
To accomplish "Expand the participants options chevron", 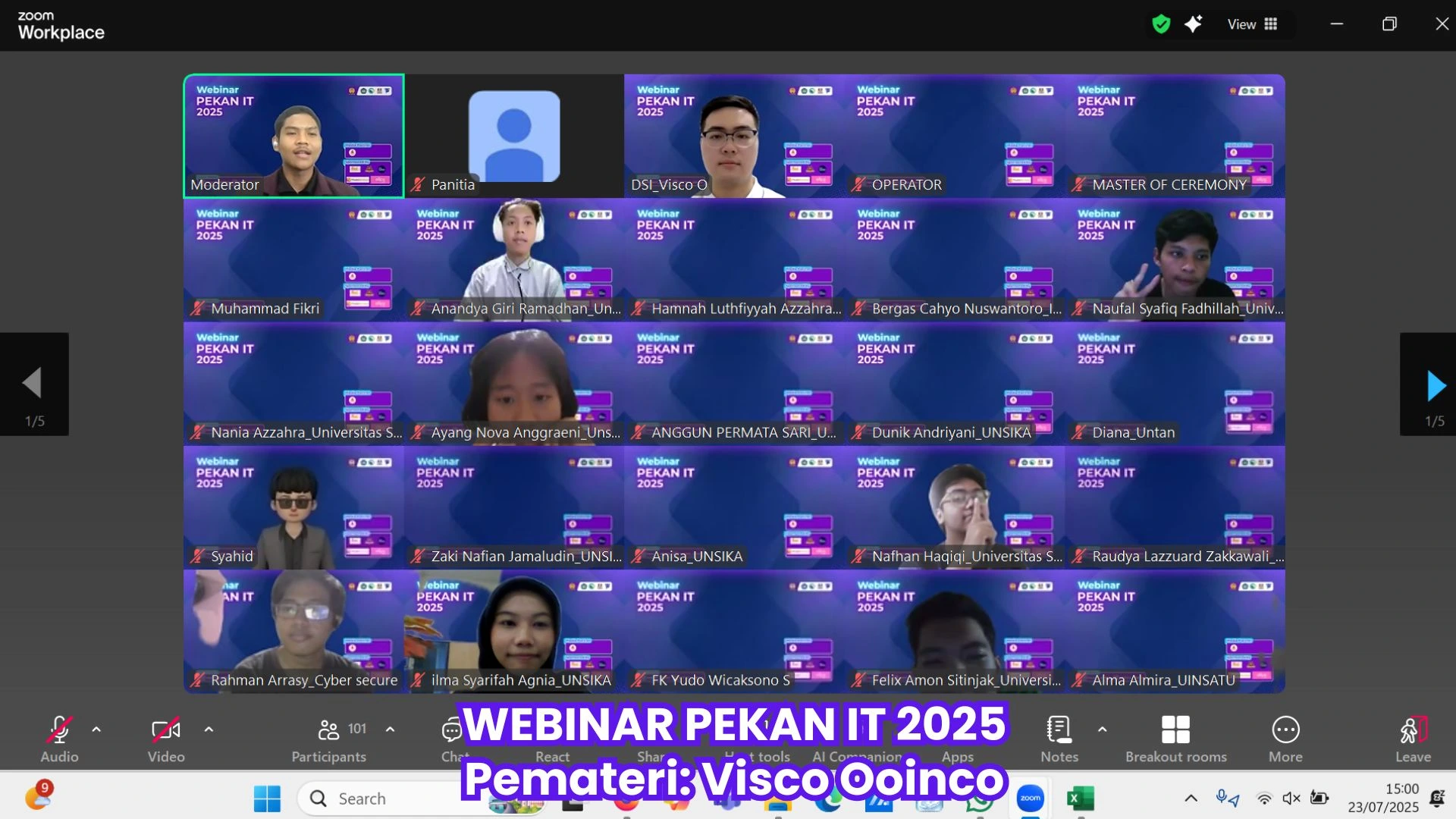I will [x=390, y=730].
